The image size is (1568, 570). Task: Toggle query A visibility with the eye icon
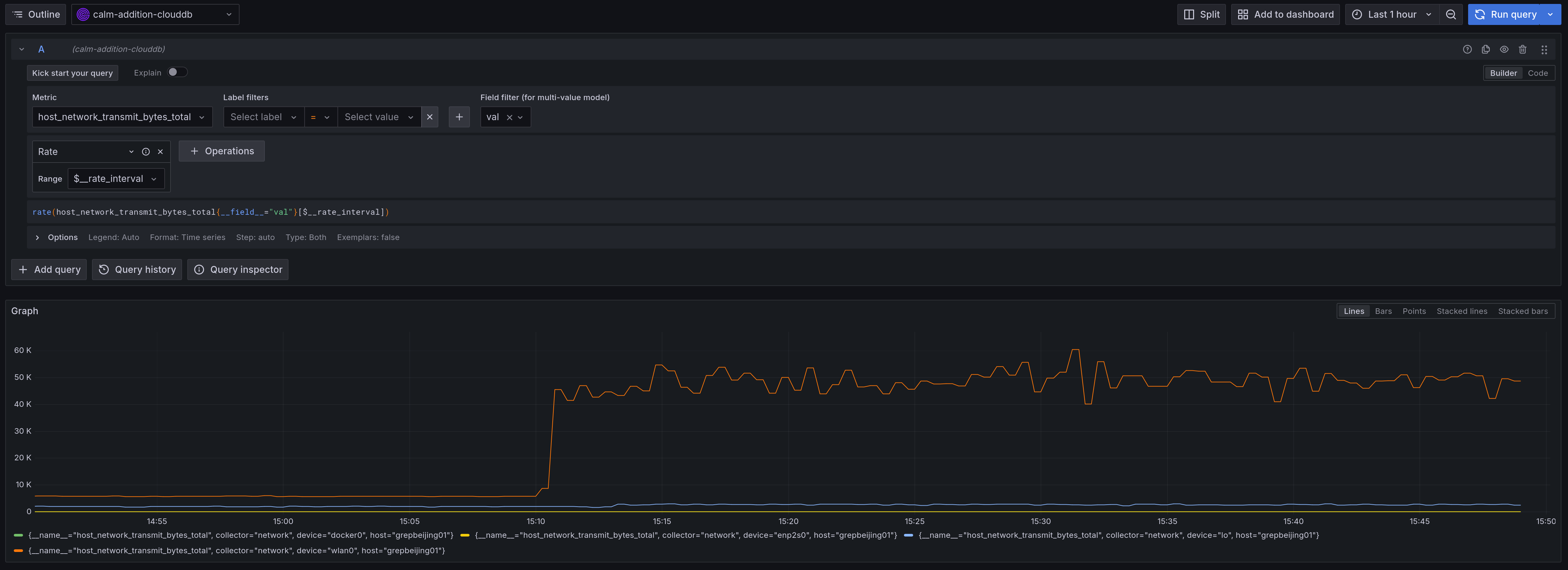pyautogui.click(x=1504, y=49)
